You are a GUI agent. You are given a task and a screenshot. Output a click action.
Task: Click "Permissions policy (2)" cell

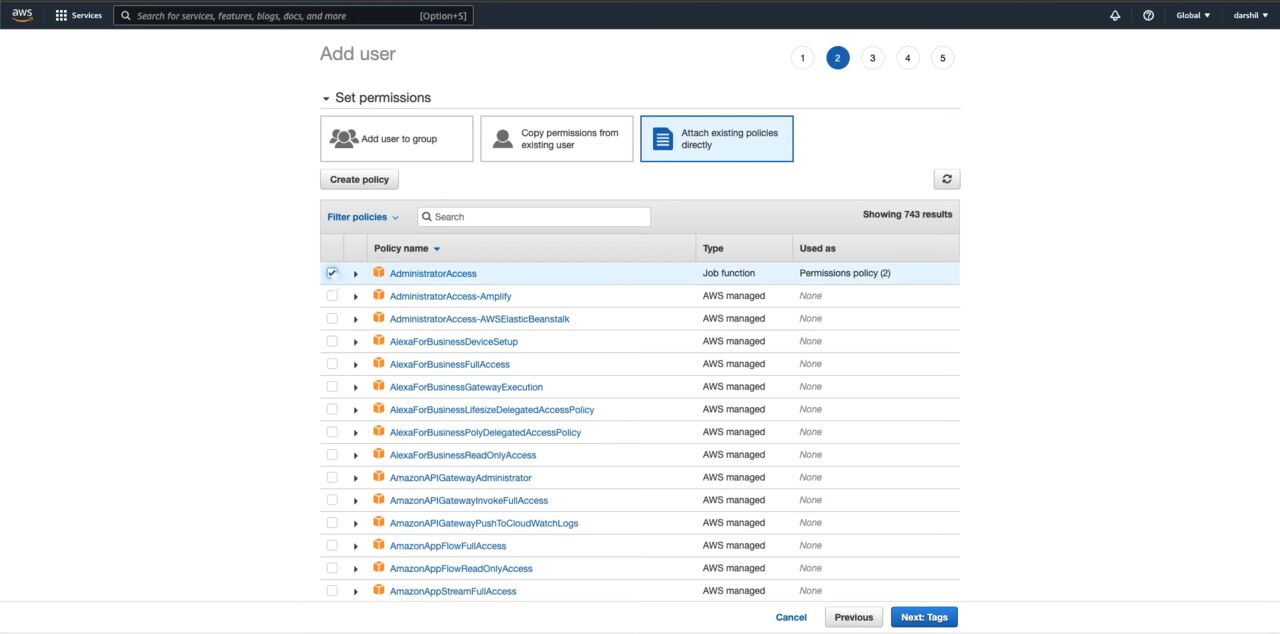tap(845, 273)
